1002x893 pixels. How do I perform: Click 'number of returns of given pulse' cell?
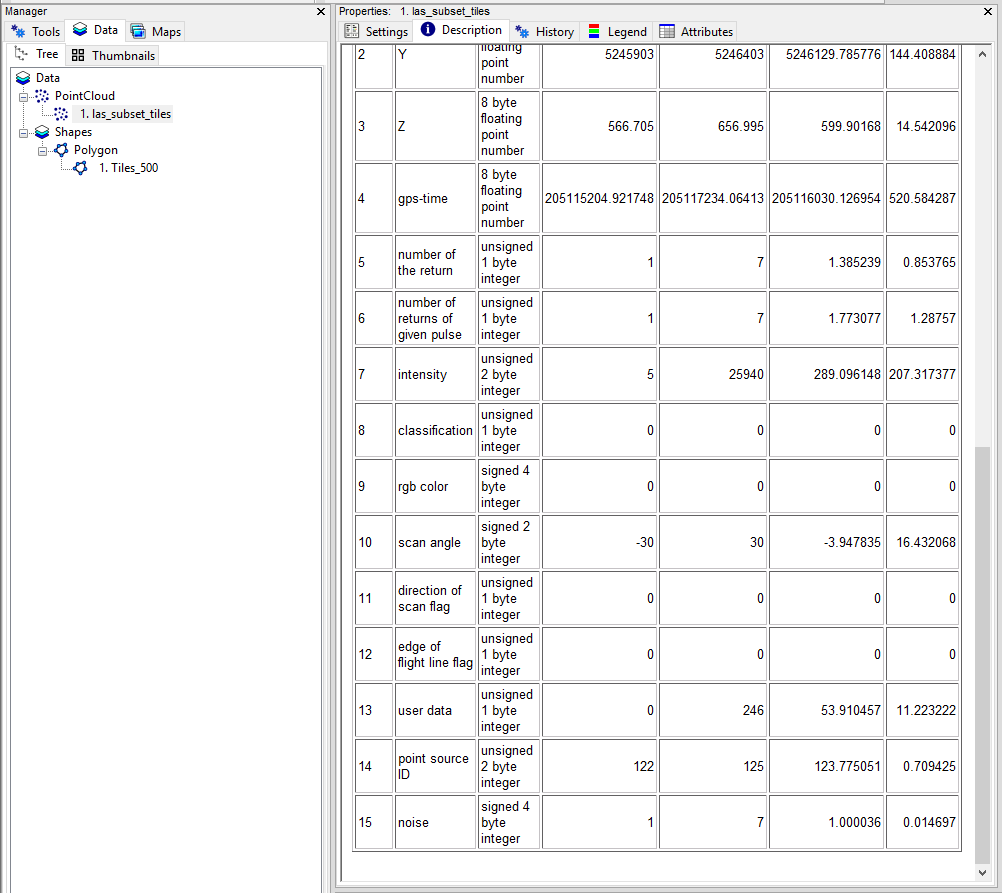[x=435, y=318]
